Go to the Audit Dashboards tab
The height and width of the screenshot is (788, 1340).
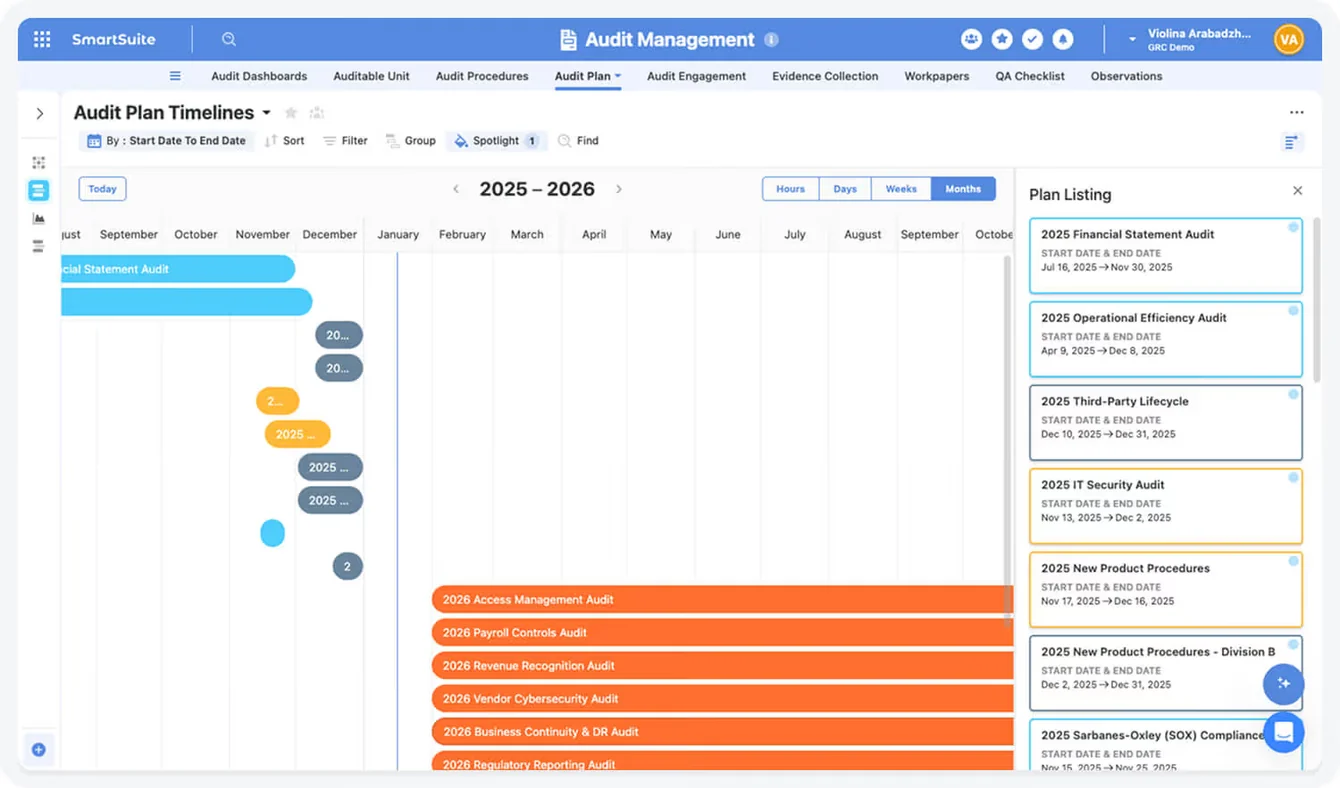point(259,76)
